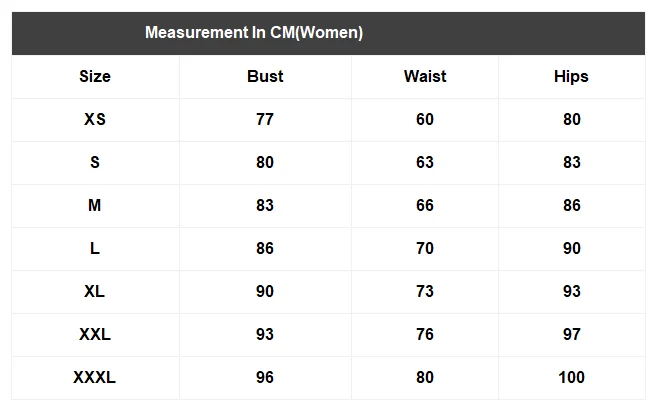Select the Hips column header
The width and height of the screenshot is (657, 412).
click(572, 77)
